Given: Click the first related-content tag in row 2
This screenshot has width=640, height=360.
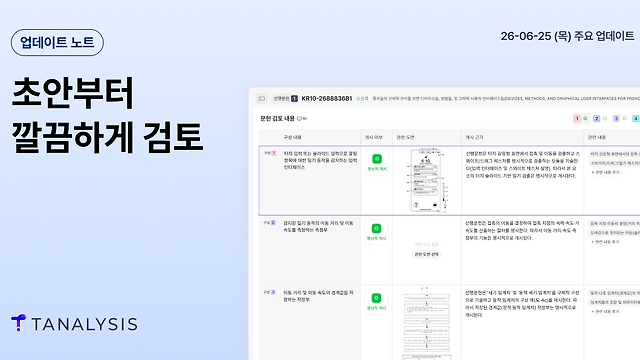Looking at the screenshot, I should (x=614, y=223).
